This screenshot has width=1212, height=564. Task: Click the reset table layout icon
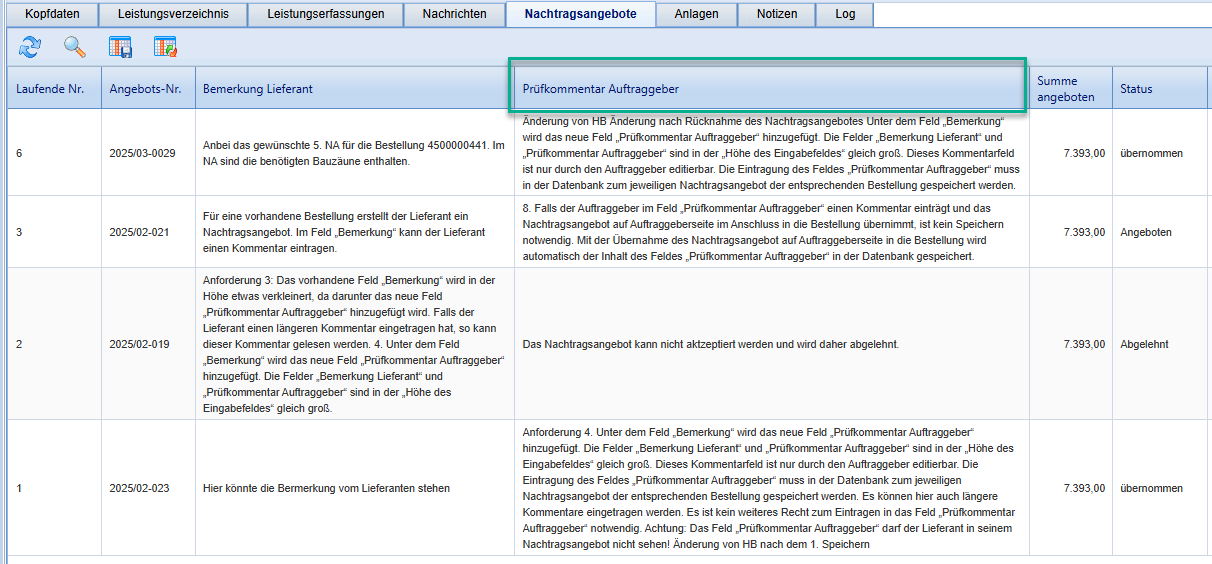point(165,46)
